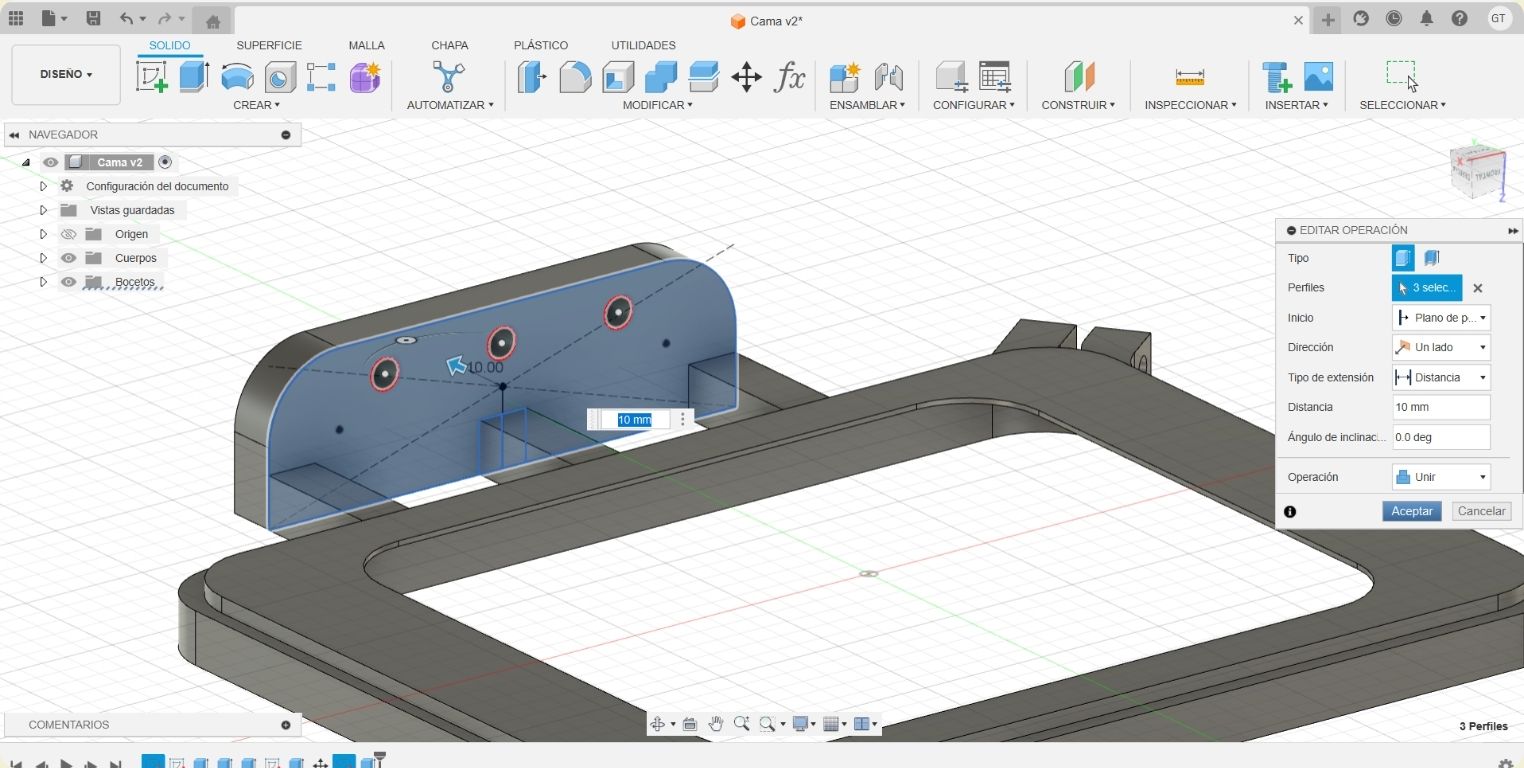Toggle visibility of Cama v2 component
This screenshot has width=1524, height=768.
[50, 162]
